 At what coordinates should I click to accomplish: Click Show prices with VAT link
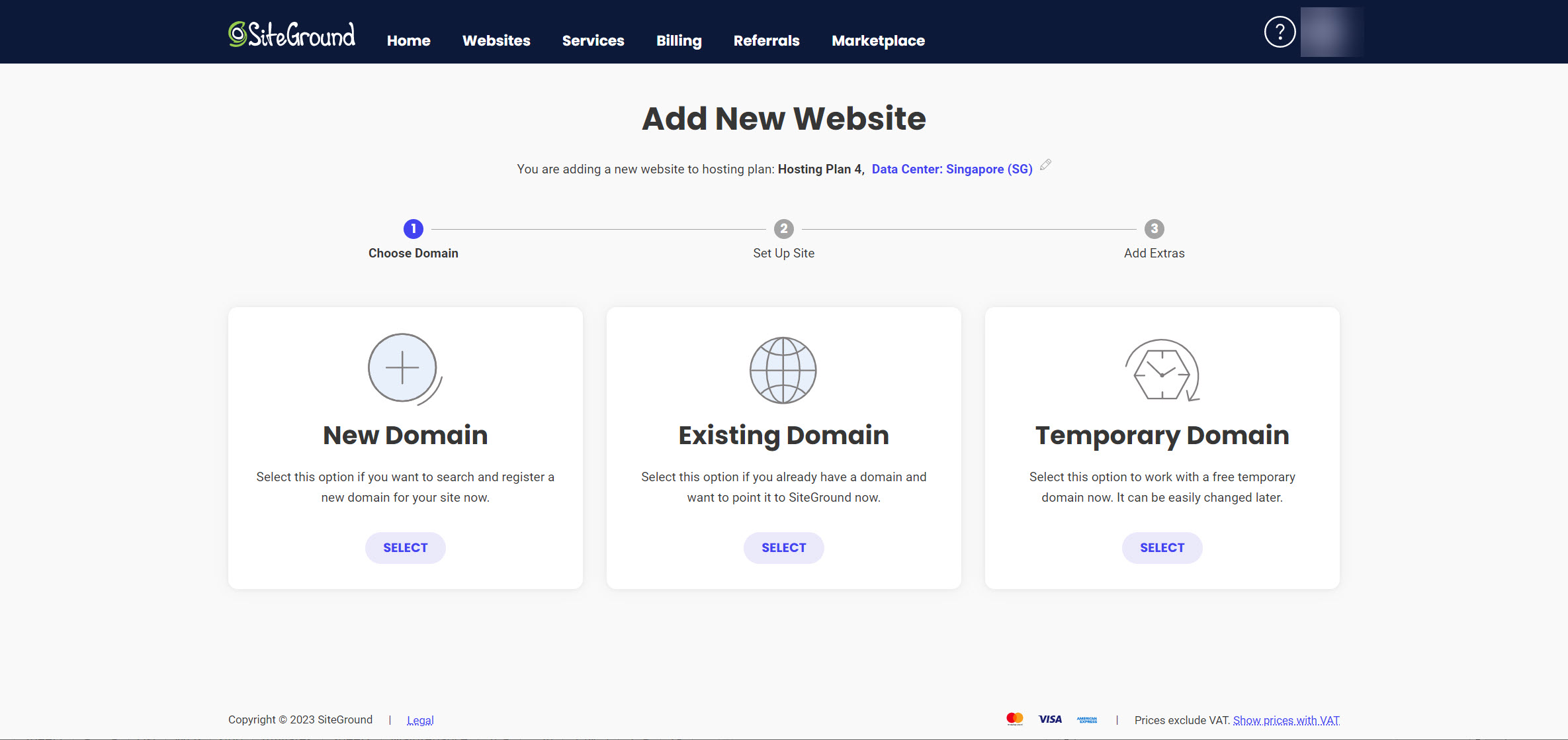pos(1285,720)
